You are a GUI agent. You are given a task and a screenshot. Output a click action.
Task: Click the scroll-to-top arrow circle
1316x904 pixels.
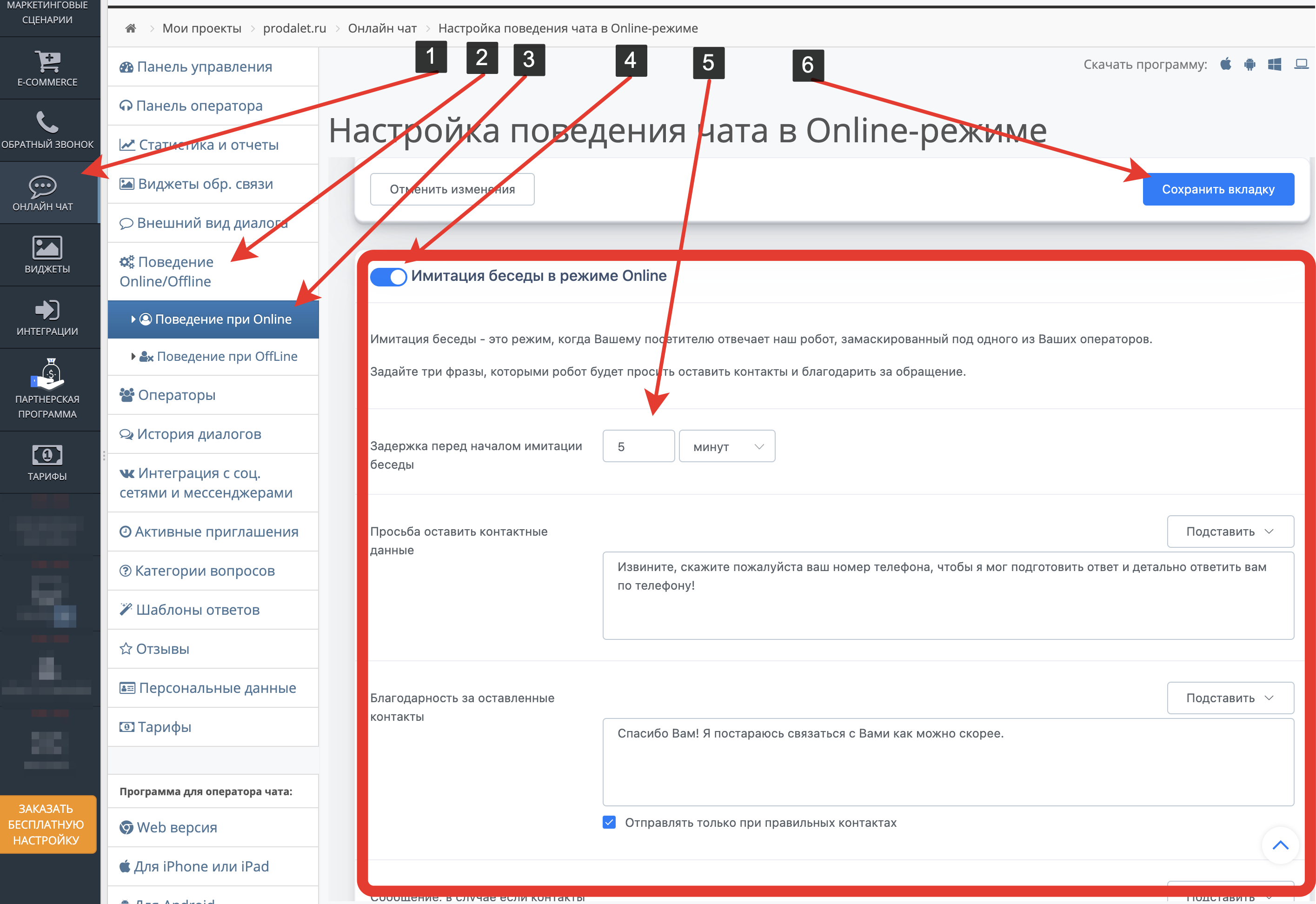click(x=1280, y=845)
